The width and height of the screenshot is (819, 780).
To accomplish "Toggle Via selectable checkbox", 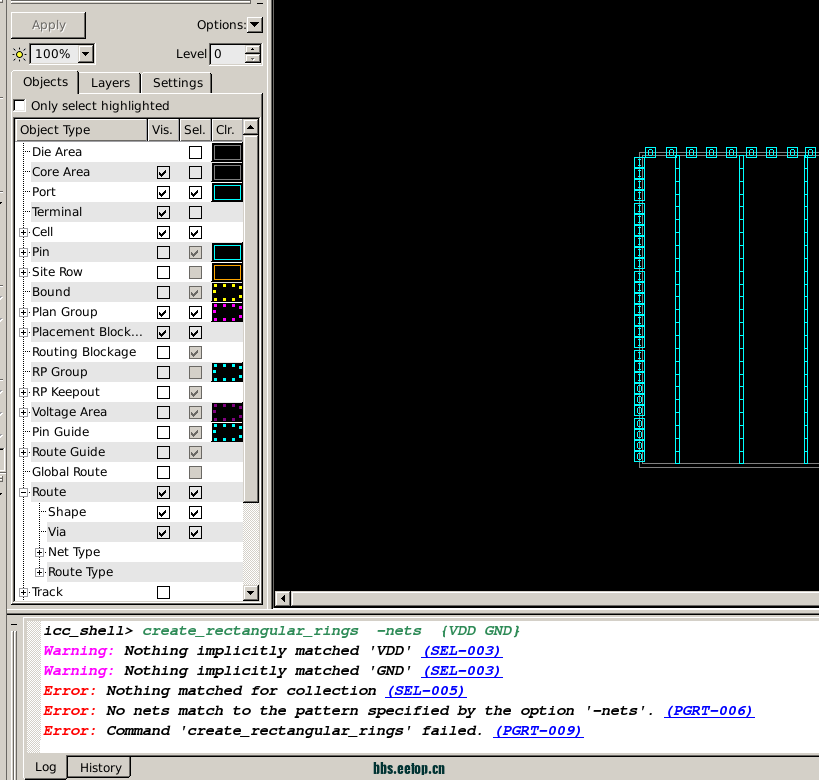I will 195,533.
